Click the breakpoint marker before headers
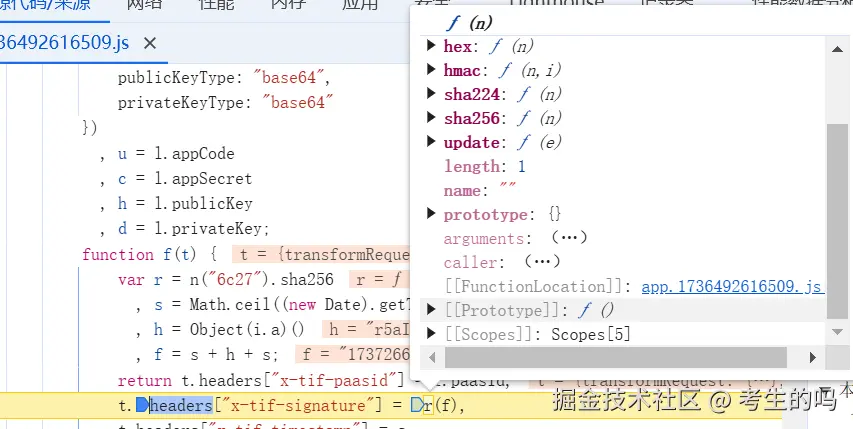The image size is (853, 429). click(142, 405)
